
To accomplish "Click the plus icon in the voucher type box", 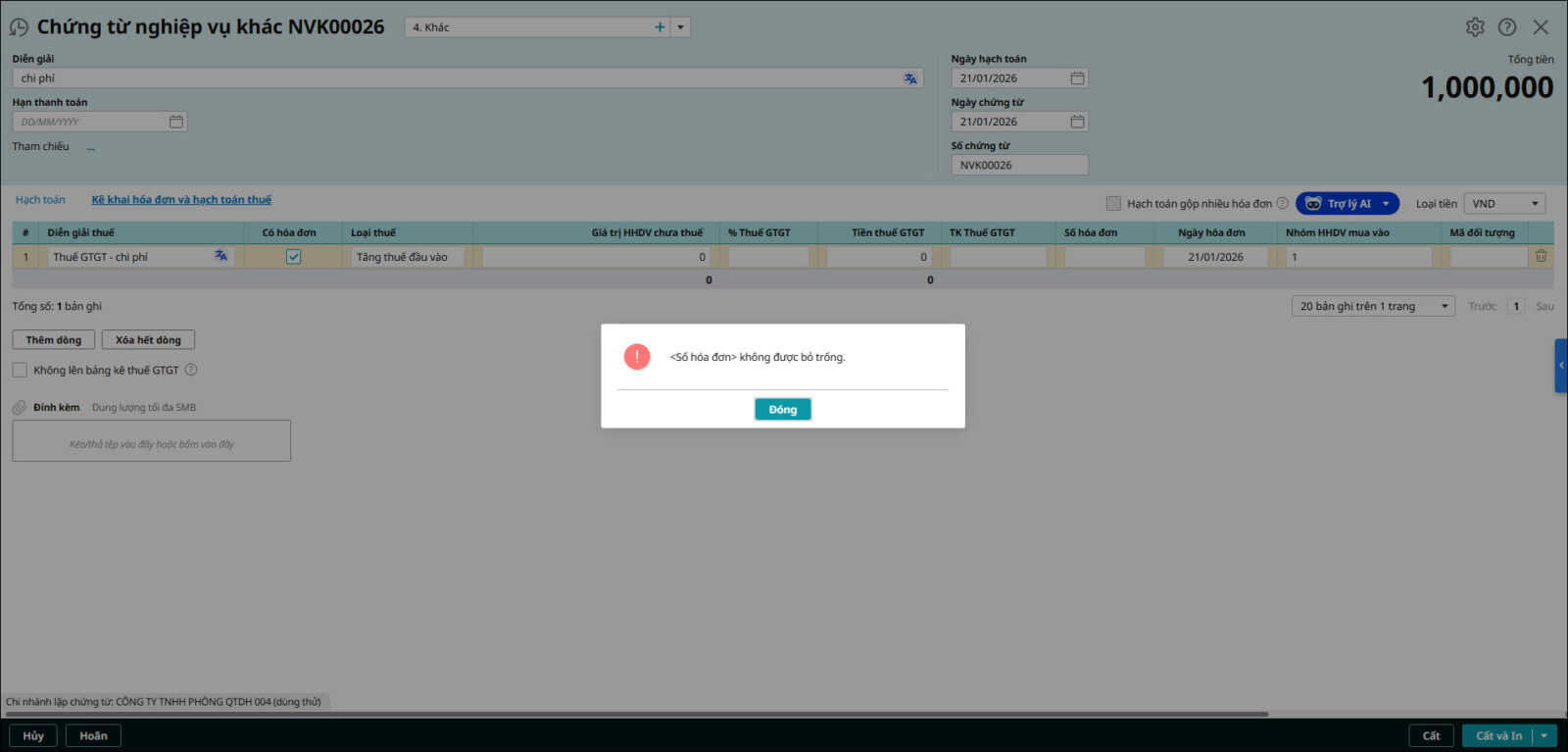I will [x=660, y=27].
